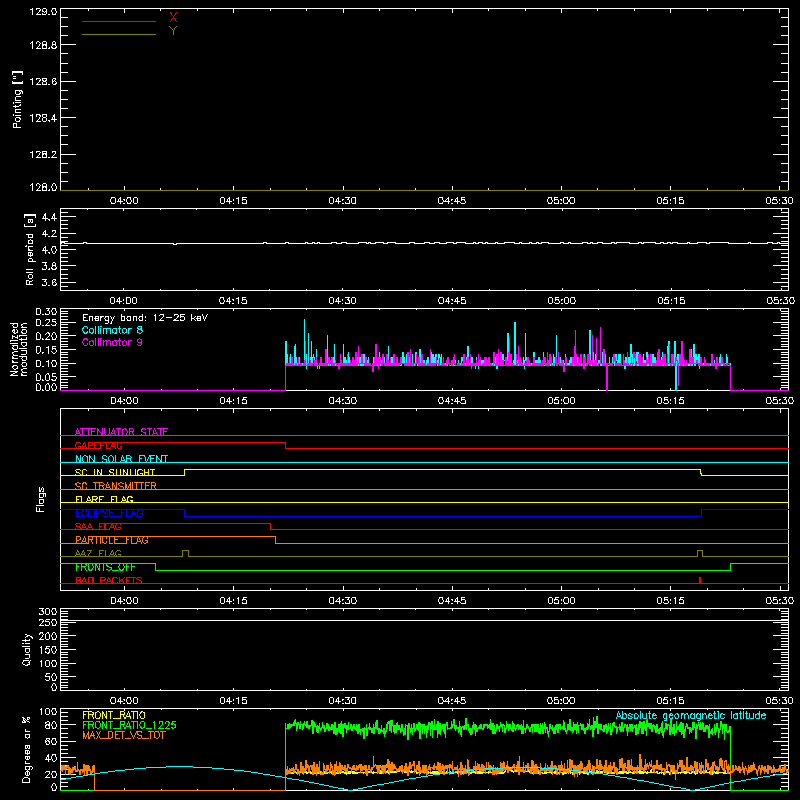The width and height of the screenshot is (800, 800).
Task: Click the ATTENUATOR_STATE flag label
Action: 121,432
